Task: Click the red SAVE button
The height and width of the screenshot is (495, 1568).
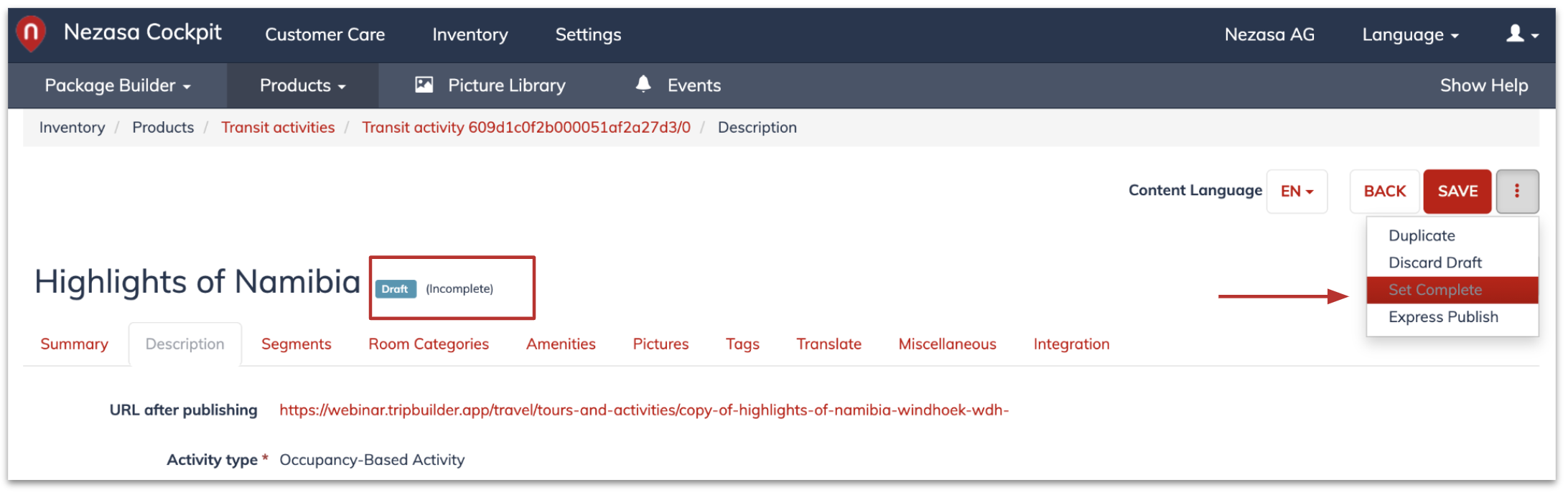Action: coord(1457,191)
